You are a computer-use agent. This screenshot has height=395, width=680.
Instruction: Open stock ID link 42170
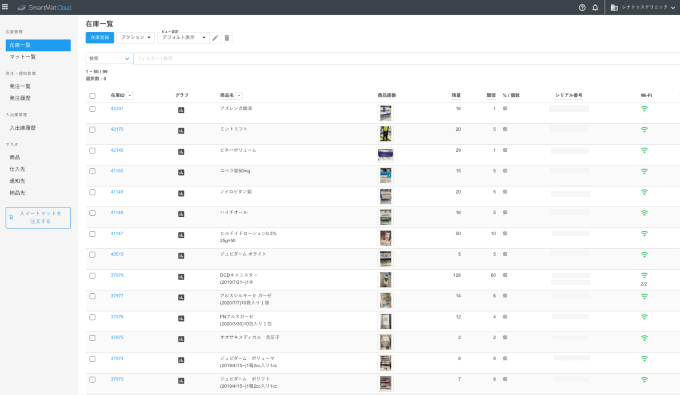[x=117, y=129]
